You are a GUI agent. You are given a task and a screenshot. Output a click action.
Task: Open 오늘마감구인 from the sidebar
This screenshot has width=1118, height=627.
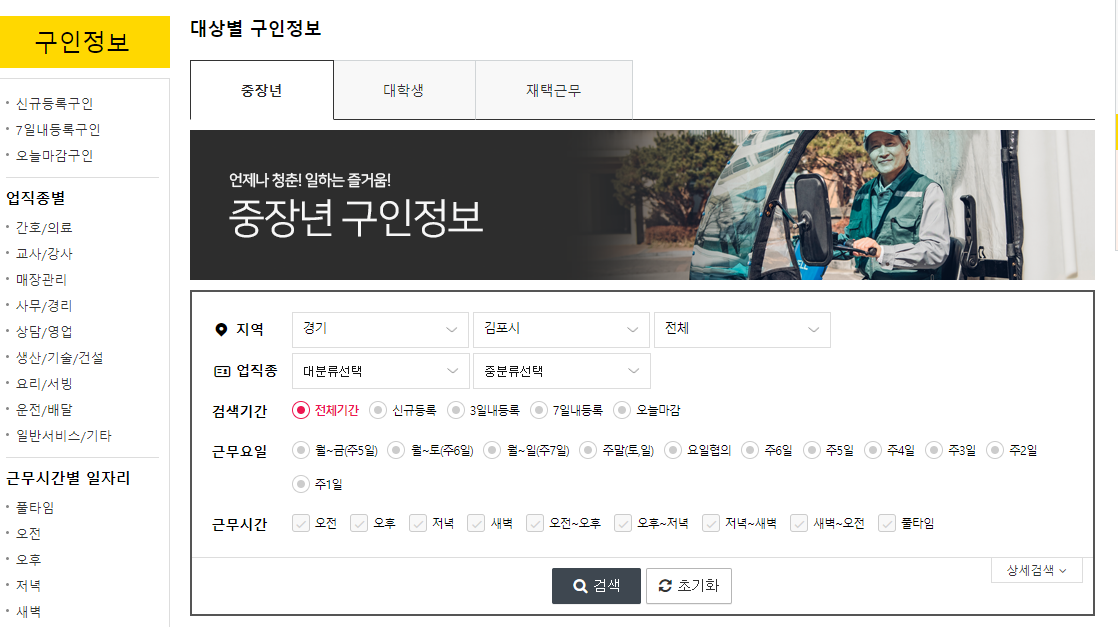[51, 155]
